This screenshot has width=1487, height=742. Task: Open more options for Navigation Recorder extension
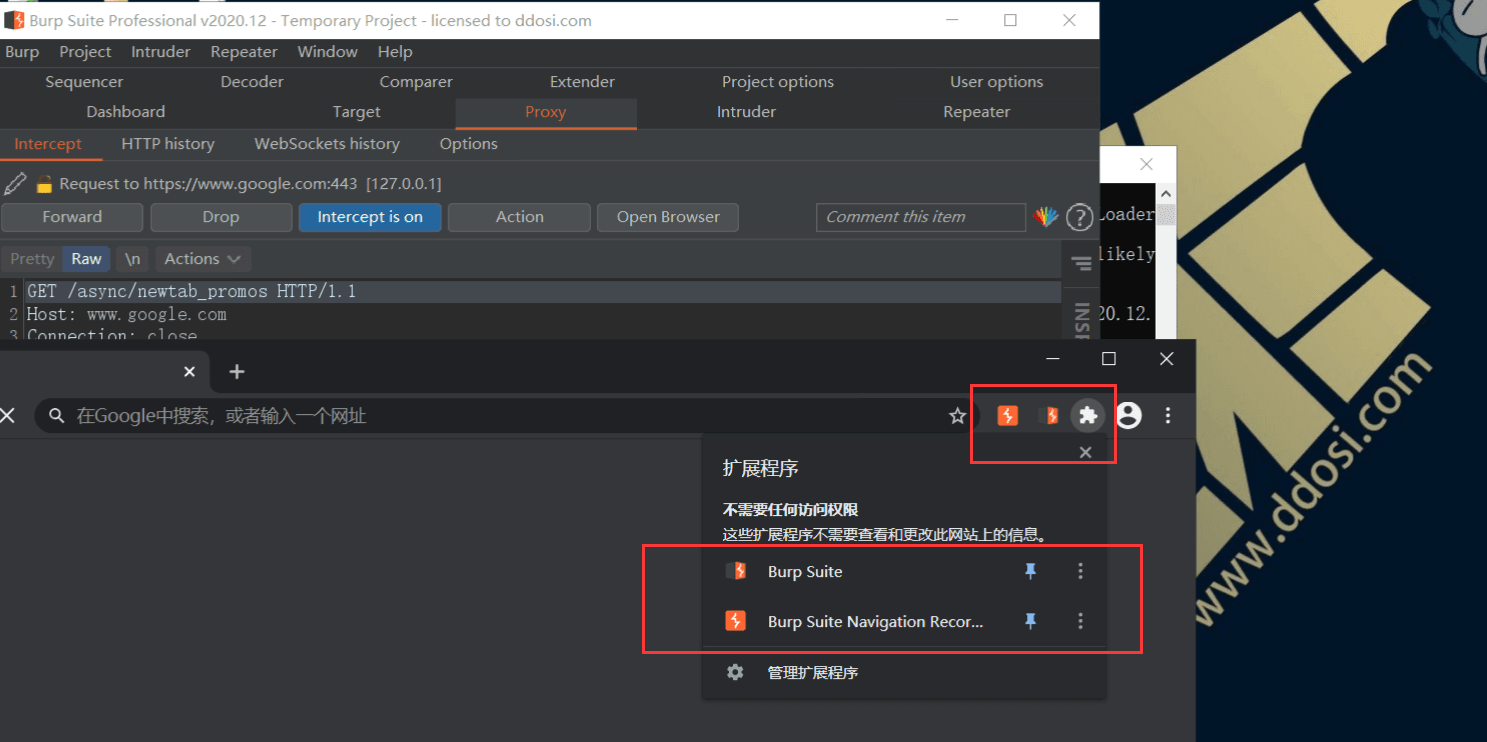tap(1080, 621)
